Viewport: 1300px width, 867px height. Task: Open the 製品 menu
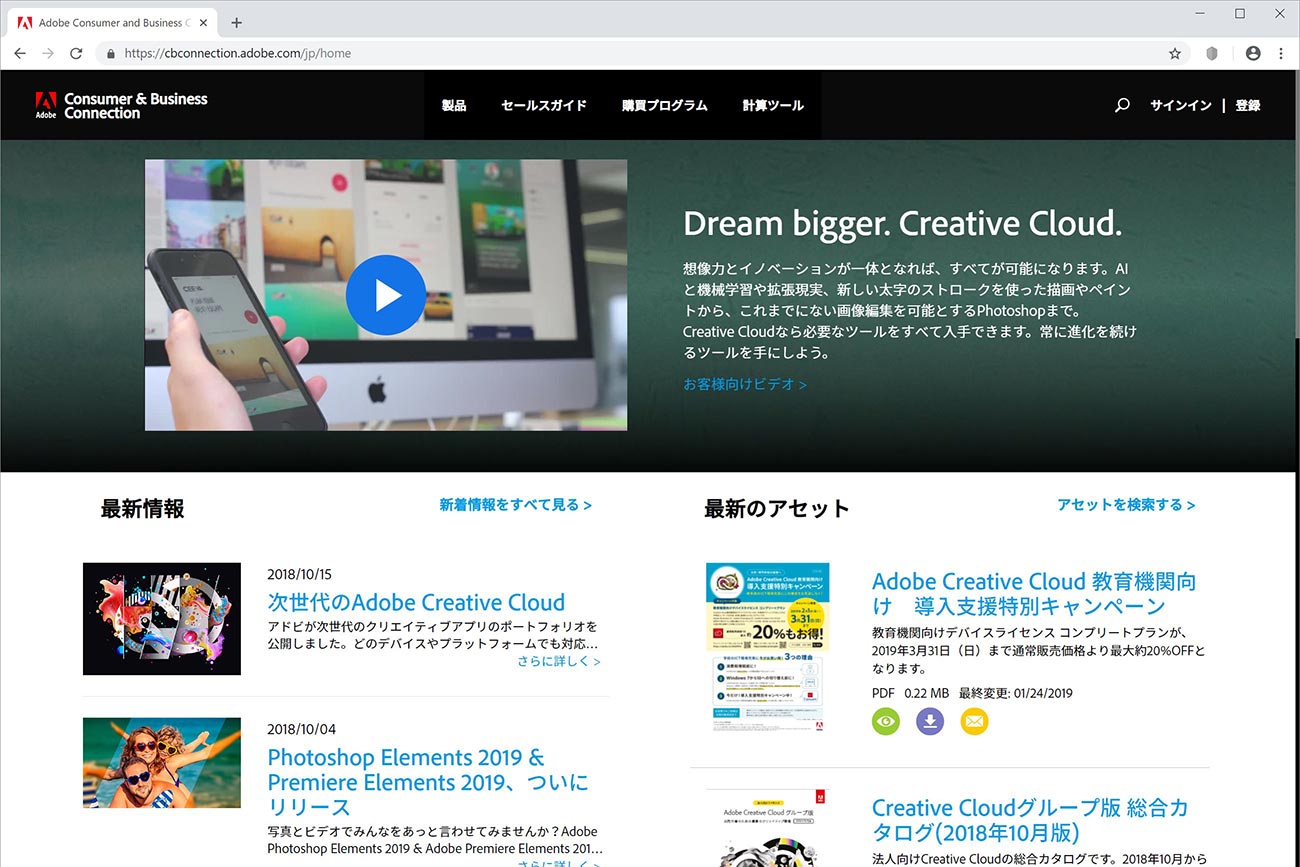click(x=454, y=105)
